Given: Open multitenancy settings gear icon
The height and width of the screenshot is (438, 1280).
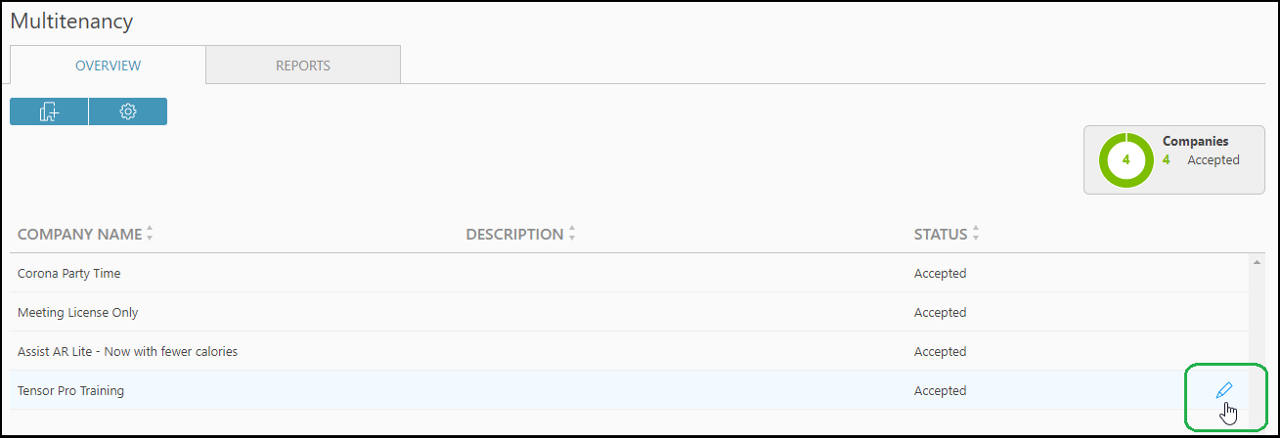Looking at the screenshot, I should tap(128, 112).
